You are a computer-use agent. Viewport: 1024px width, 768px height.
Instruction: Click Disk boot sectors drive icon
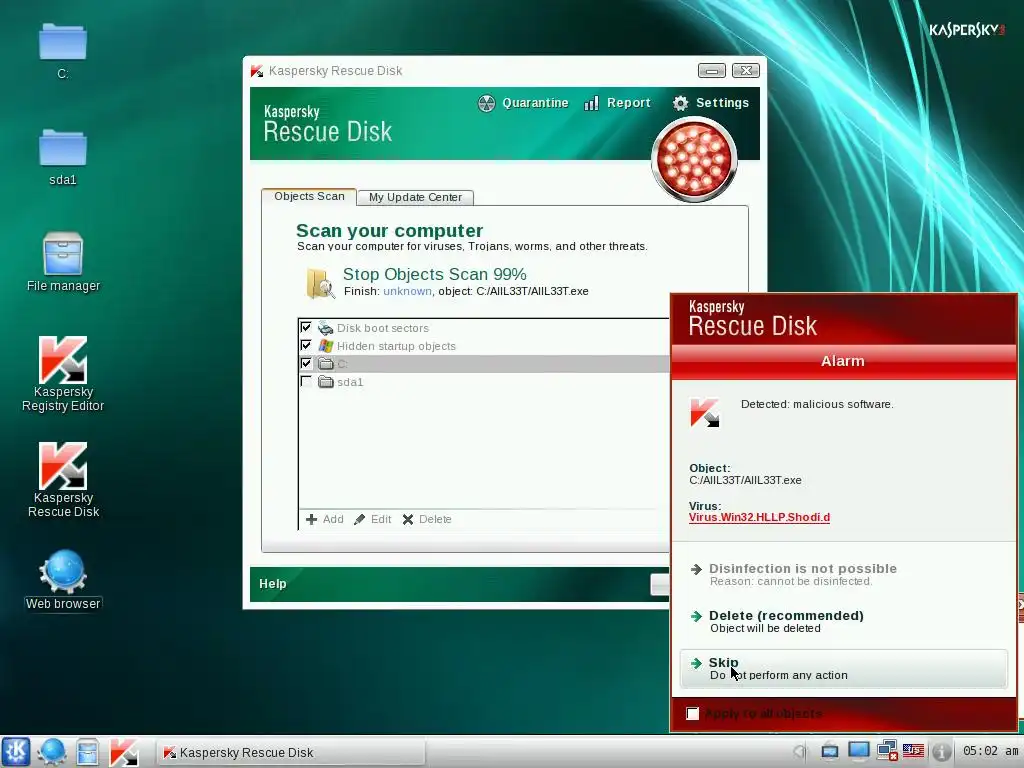pos(325,328)
